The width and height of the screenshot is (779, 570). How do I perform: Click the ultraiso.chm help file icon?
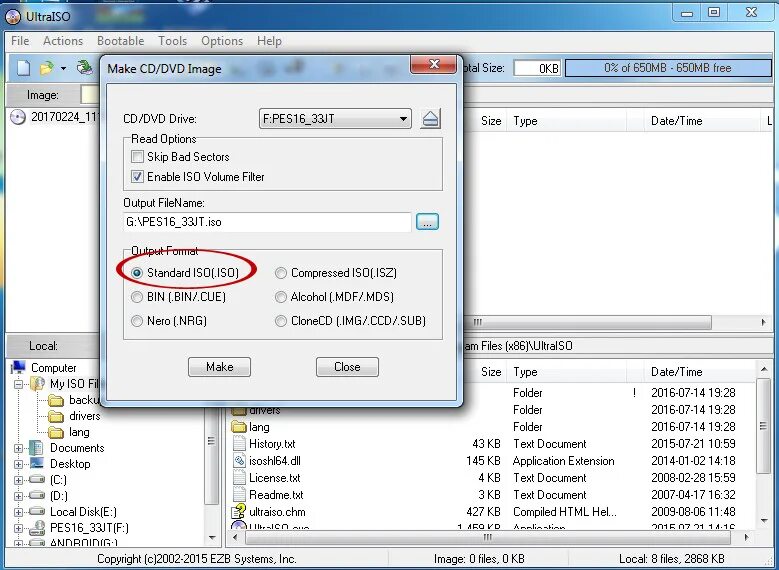[239, 511]
